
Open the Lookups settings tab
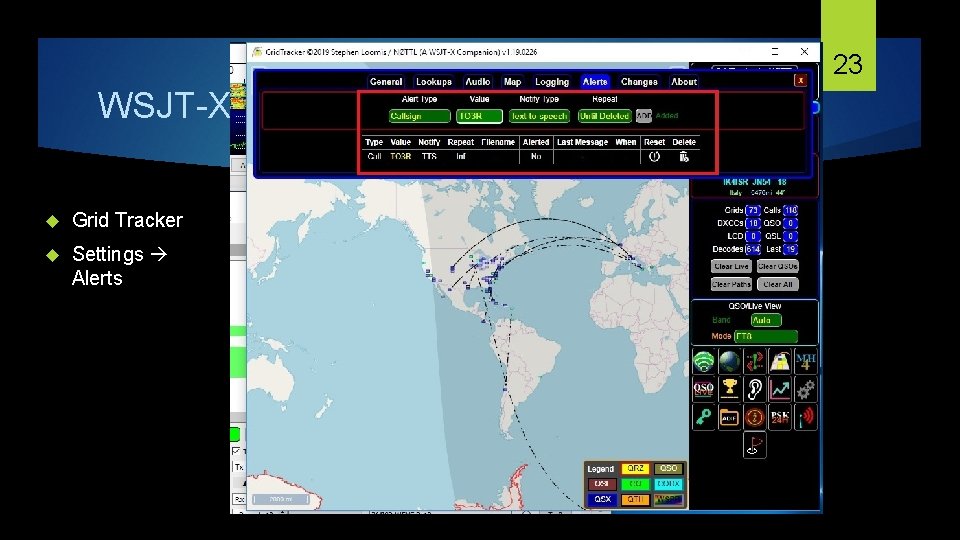pos(433,81)
